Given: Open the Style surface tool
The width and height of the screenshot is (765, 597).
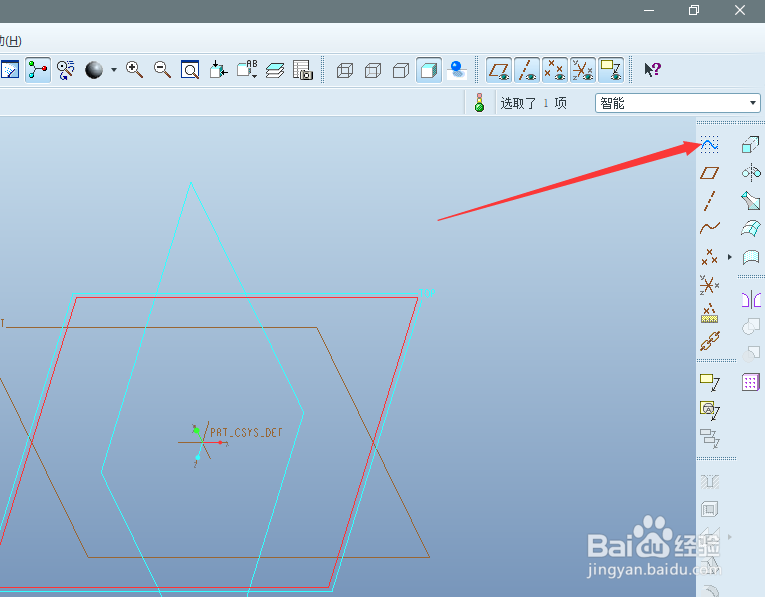Looking at the screenshot, I should (751, 257).
